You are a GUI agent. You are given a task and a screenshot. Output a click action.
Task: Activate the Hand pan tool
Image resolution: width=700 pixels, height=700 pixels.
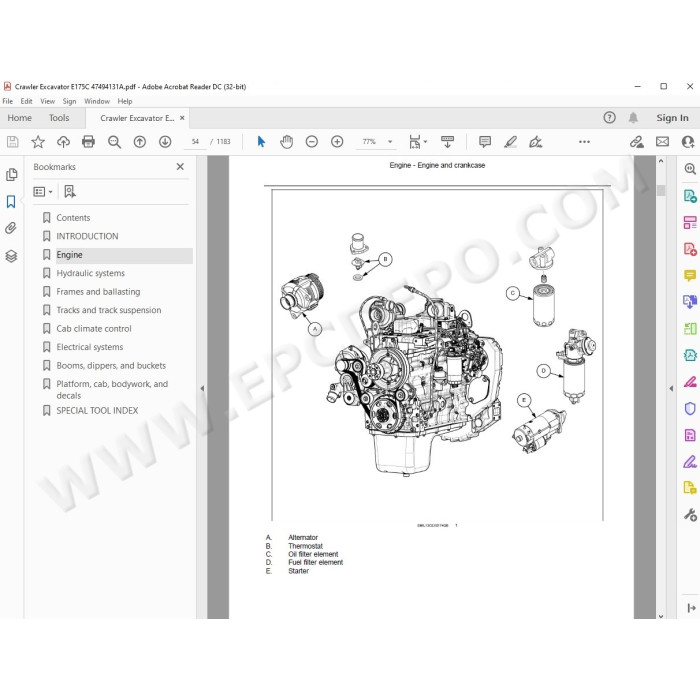[286, 142]
